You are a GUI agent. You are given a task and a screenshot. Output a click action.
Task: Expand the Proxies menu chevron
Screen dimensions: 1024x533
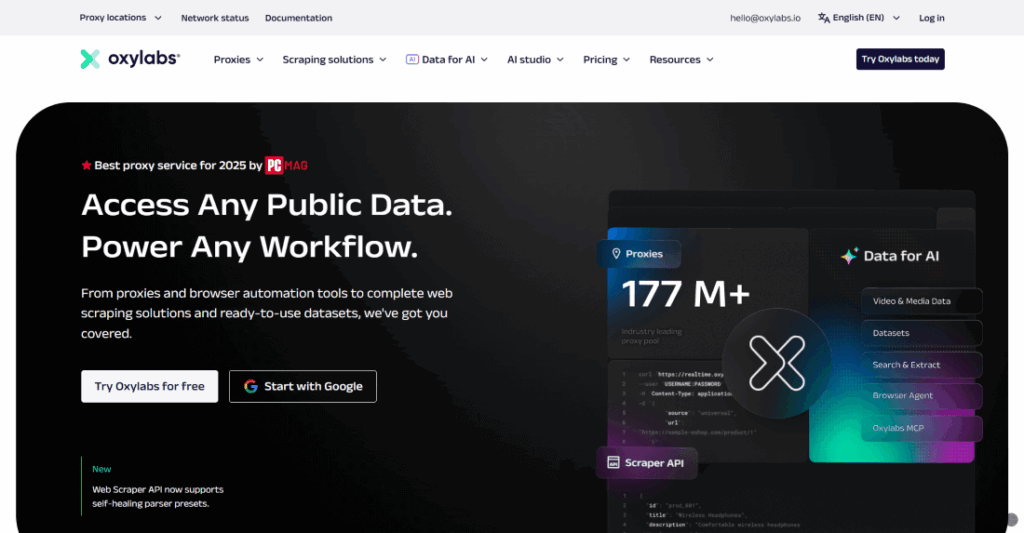click(x=260, y=59)
